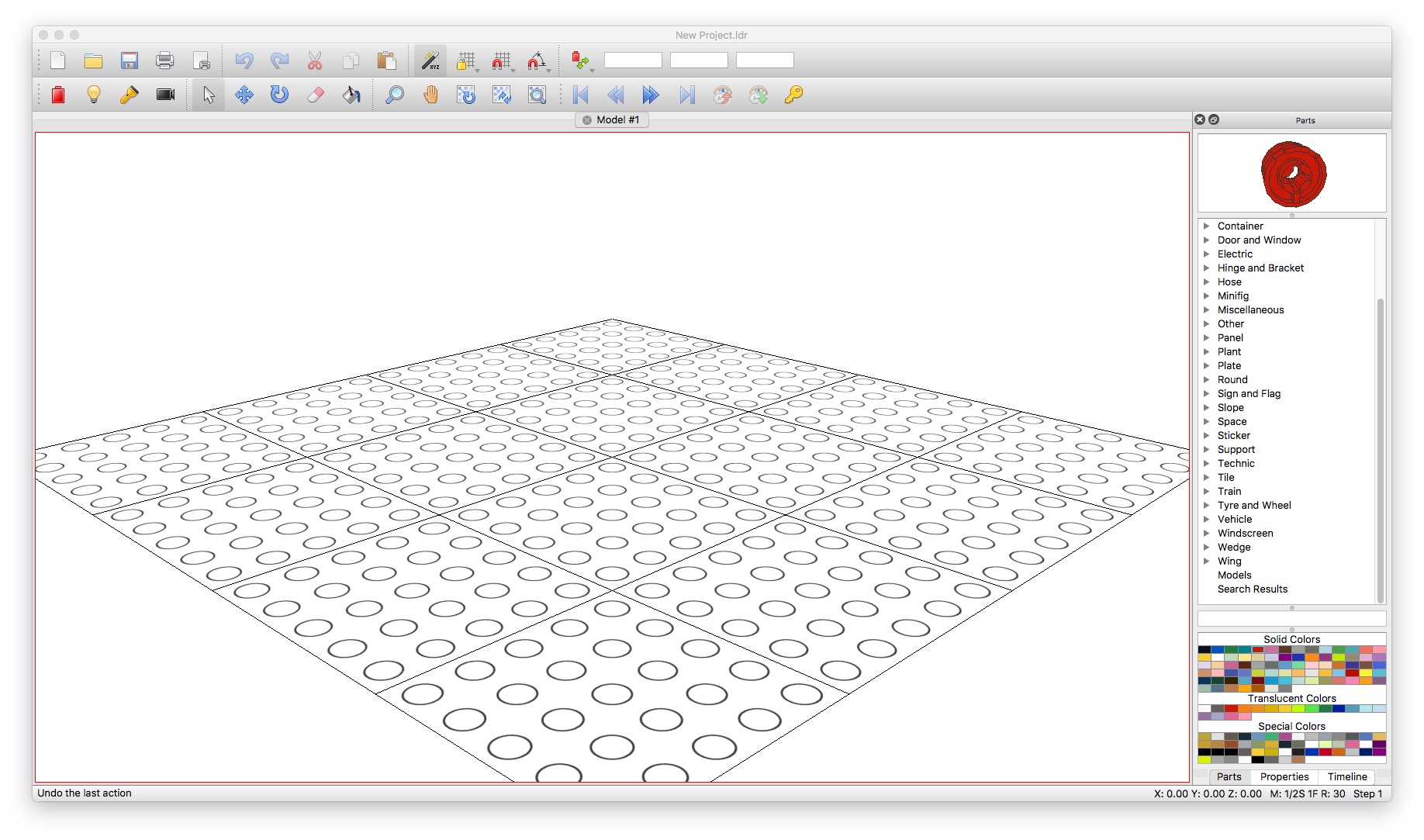Select the Slope category
The width and height of the screenshot is (1424, 840).
pos(1230,407)
